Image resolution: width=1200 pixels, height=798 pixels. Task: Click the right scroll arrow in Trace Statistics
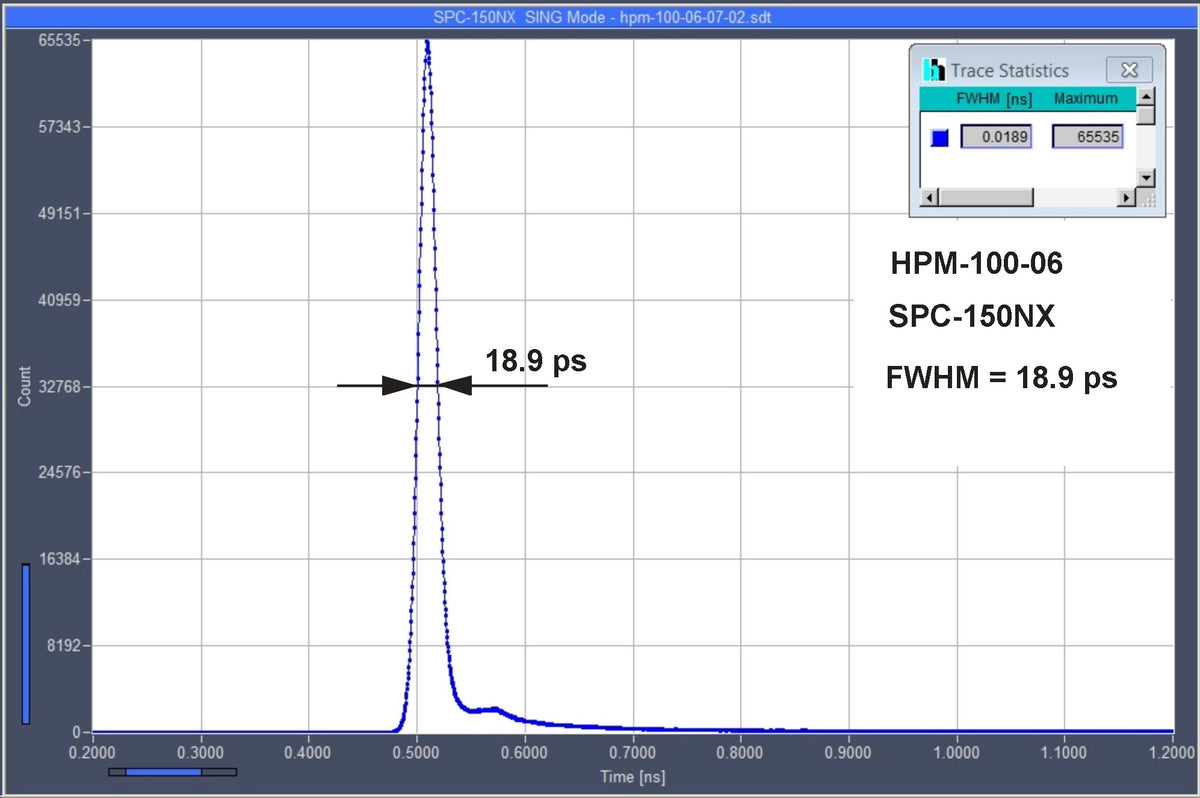1127,198
